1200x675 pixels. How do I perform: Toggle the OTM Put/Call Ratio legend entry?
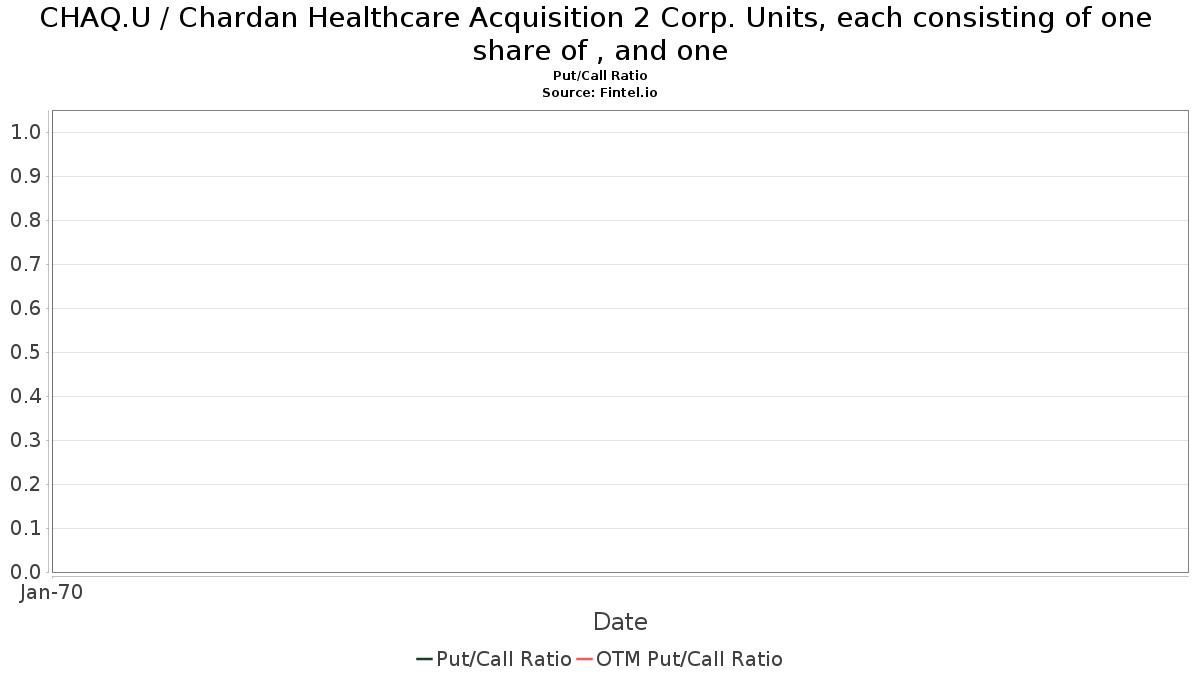(680, 659)
